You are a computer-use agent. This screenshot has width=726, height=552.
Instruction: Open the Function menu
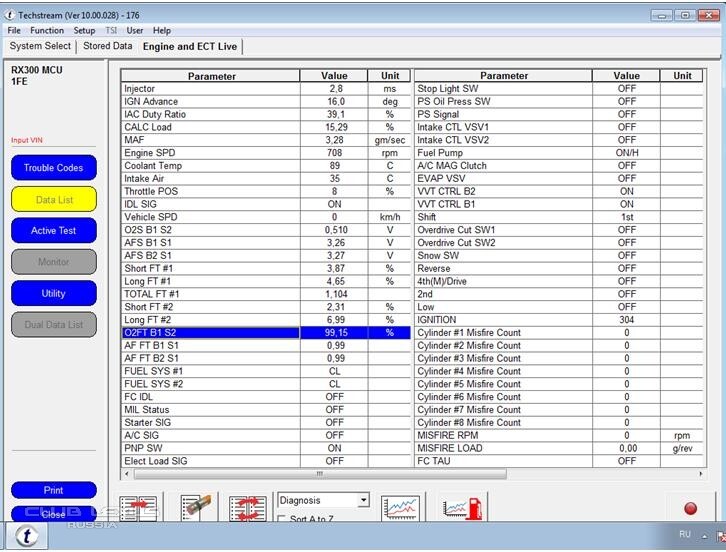point(47,31)
